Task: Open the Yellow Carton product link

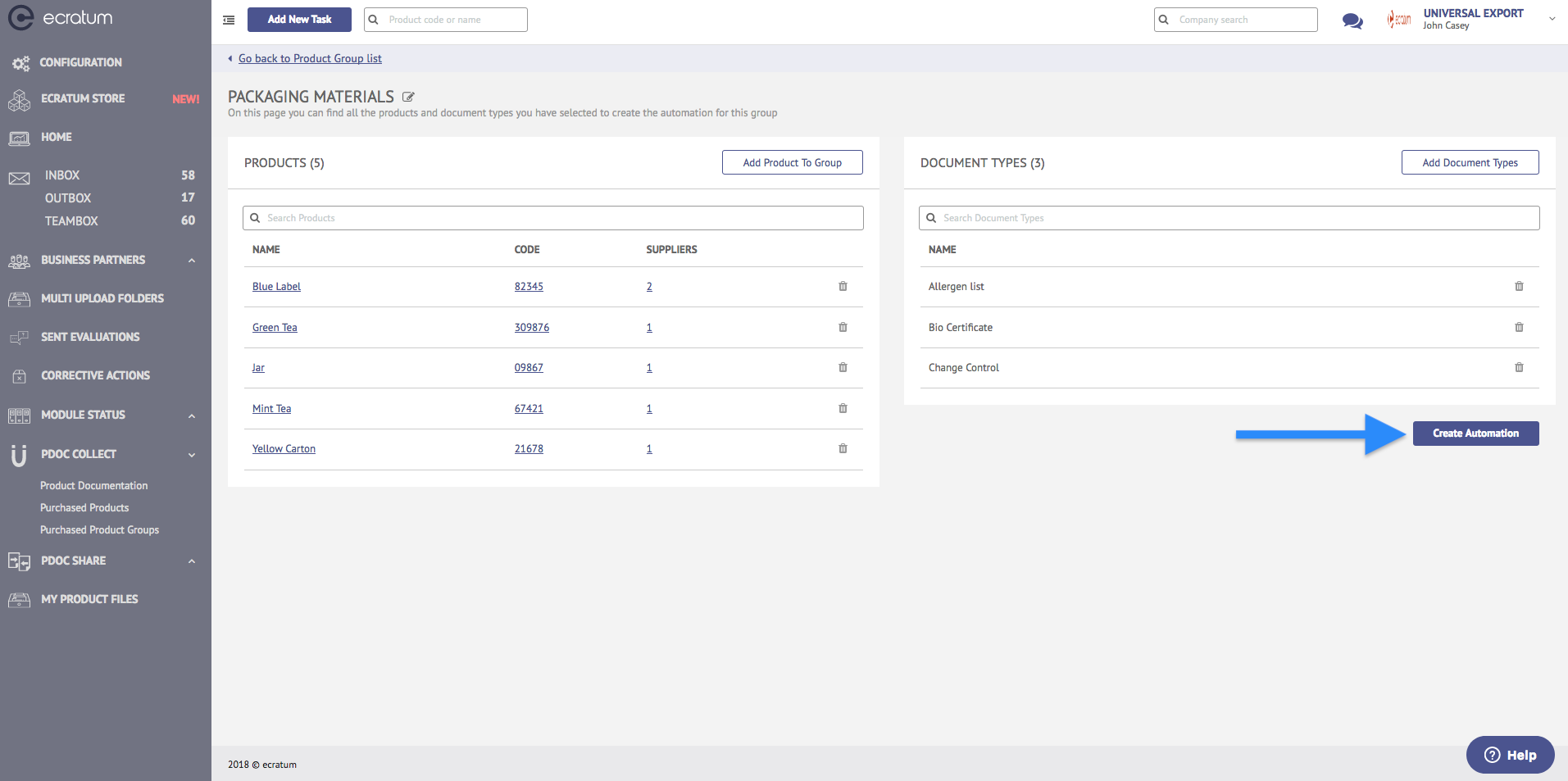Action: point(284,449)
